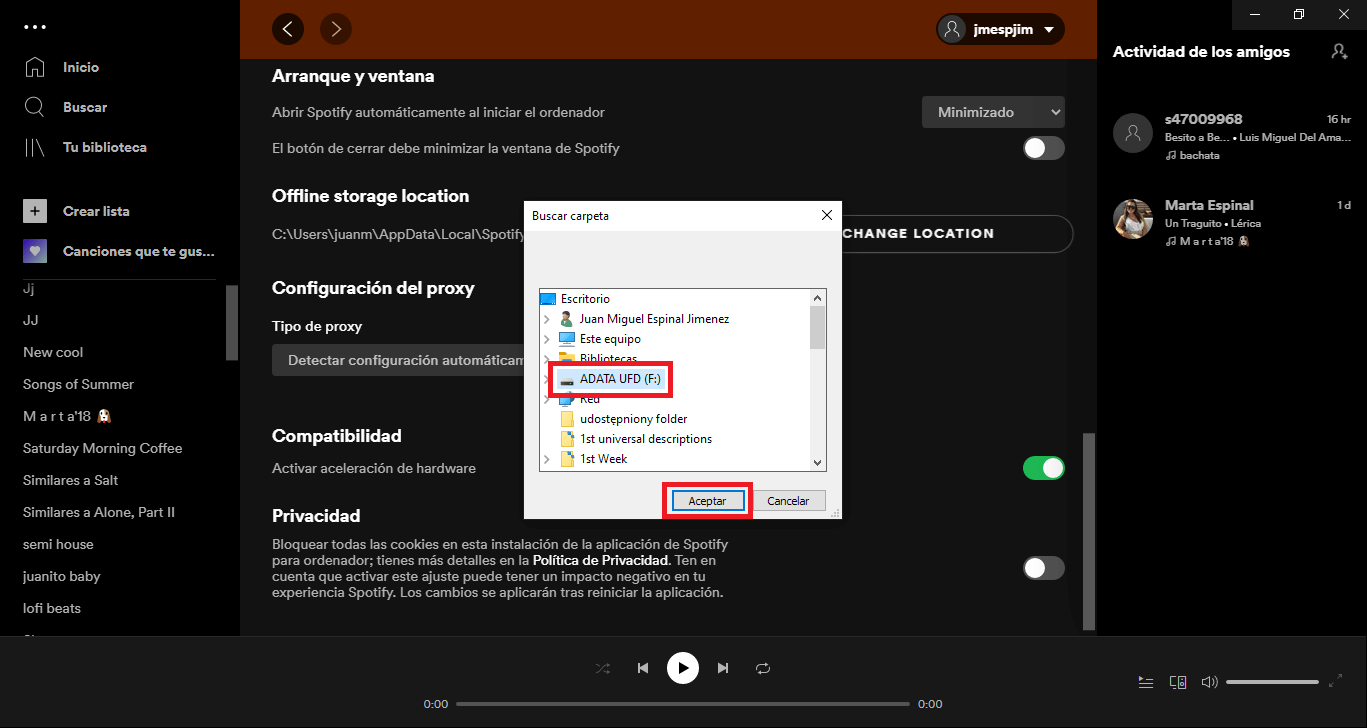Skip to previous track
Viewport: 1367px width, 728px height.
pyautogui.click(x=643, y=668)
